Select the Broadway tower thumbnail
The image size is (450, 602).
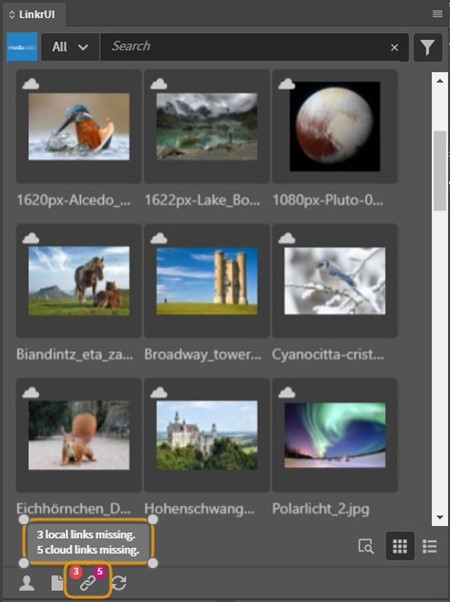[207, 281]
